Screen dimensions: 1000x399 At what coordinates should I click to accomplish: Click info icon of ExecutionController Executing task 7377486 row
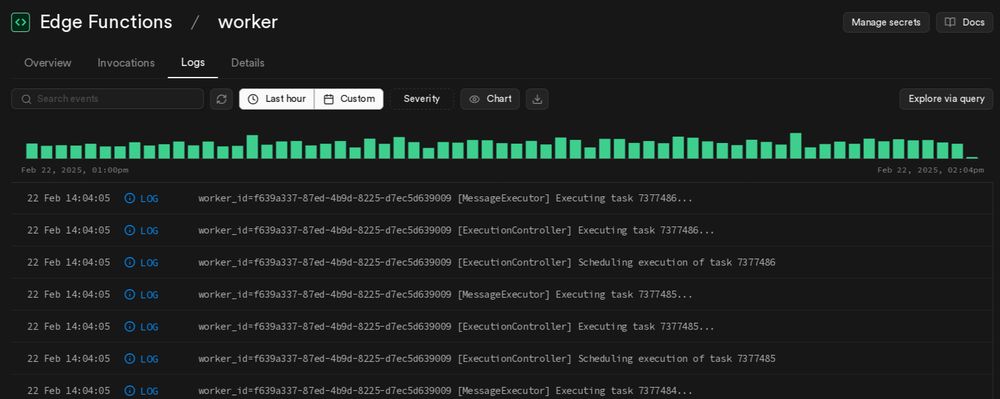(x=129, y=230)
